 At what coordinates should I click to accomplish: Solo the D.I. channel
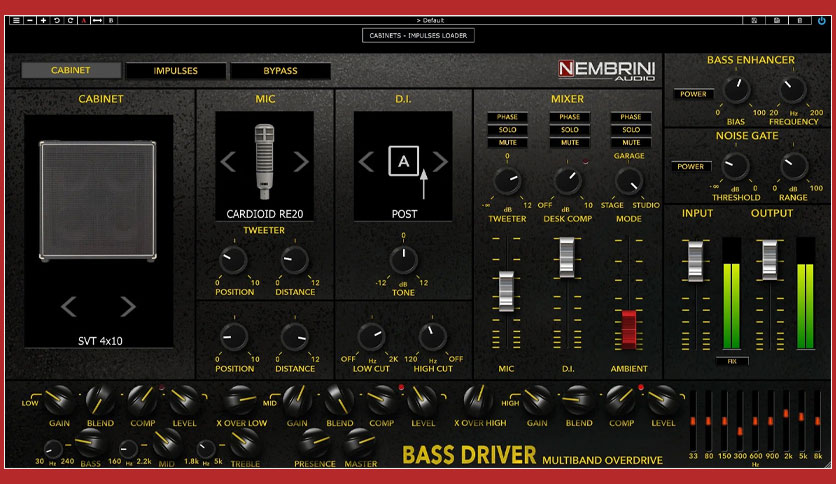569,130
